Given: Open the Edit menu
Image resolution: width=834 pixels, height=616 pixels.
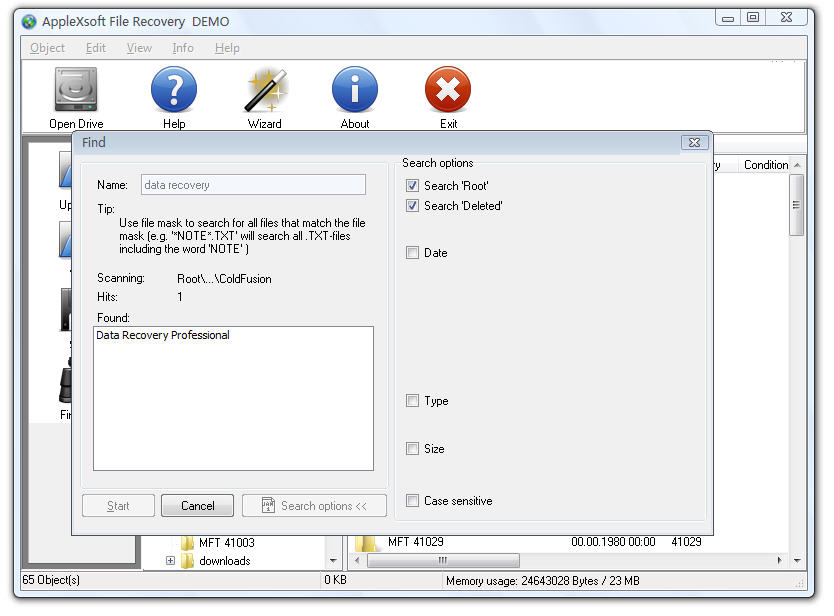Looking at the screenshot, I should coord(96,48).
